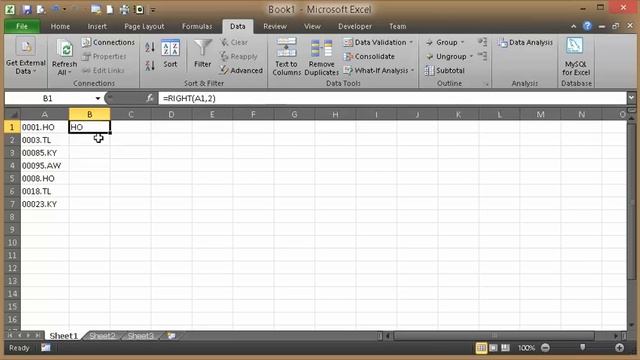Open the Sort dialog

click(x=170, y=53)
